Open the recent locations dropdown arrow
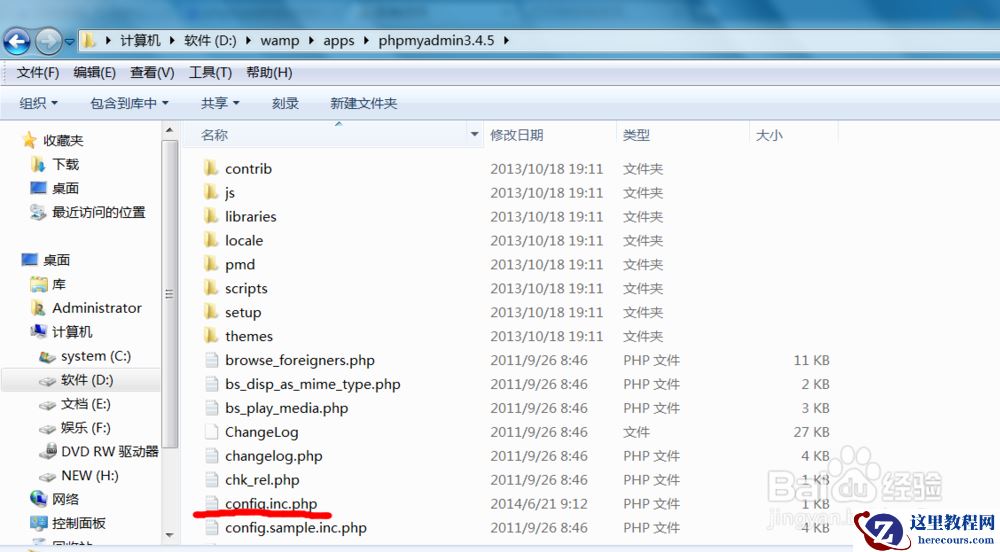Image resolution: width=1000 pixels, height=552 pixels. click(x=70, y=42)
